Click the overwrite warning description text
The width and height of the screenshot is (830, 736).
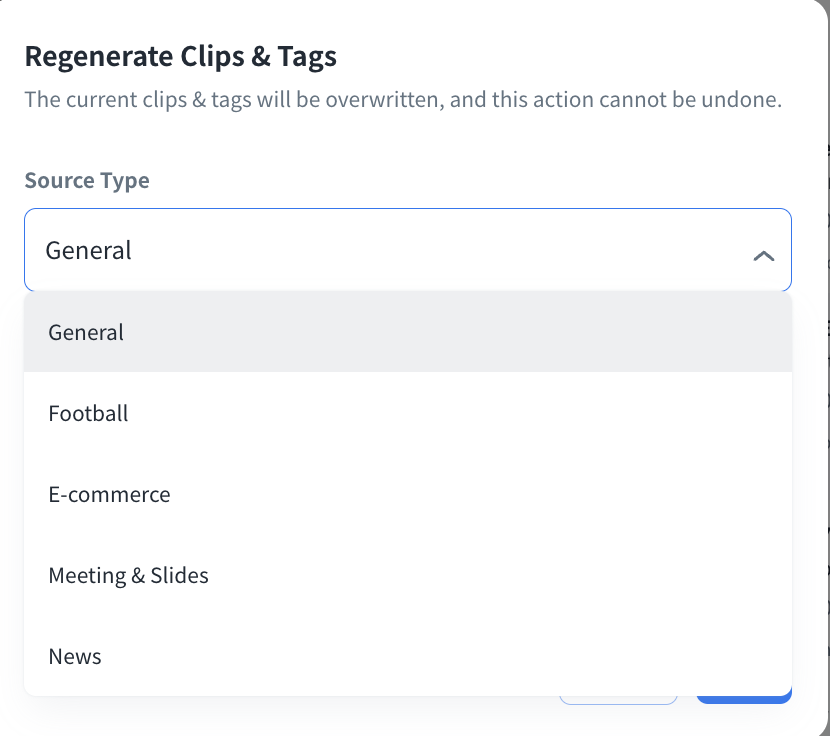402,100
